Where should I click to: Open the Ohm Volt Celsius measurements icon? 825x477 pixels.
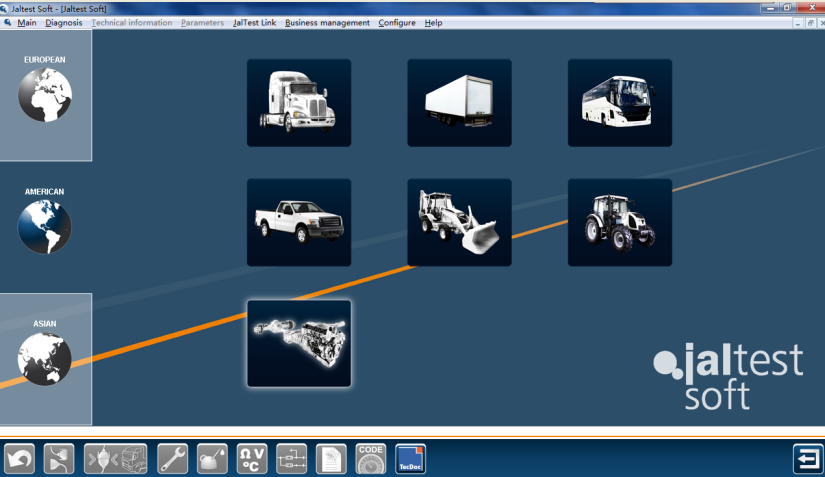coord(252,459)
